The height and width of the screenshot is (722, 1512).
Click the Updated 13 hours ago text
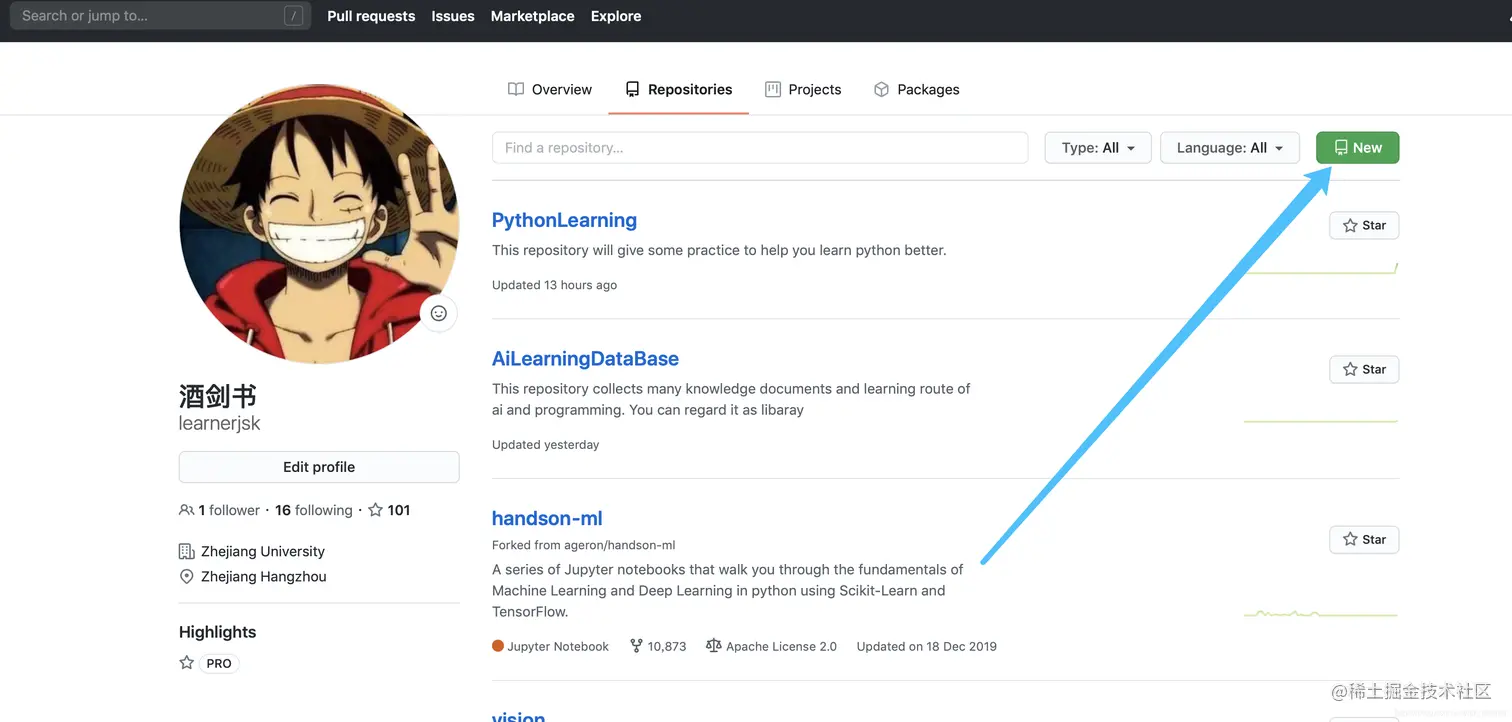tap(554, 285)
